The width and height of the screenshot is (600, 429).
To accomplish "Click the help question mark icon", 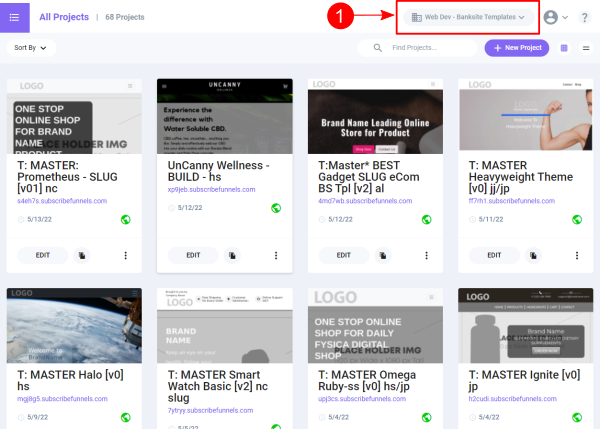I will point(585,17).
